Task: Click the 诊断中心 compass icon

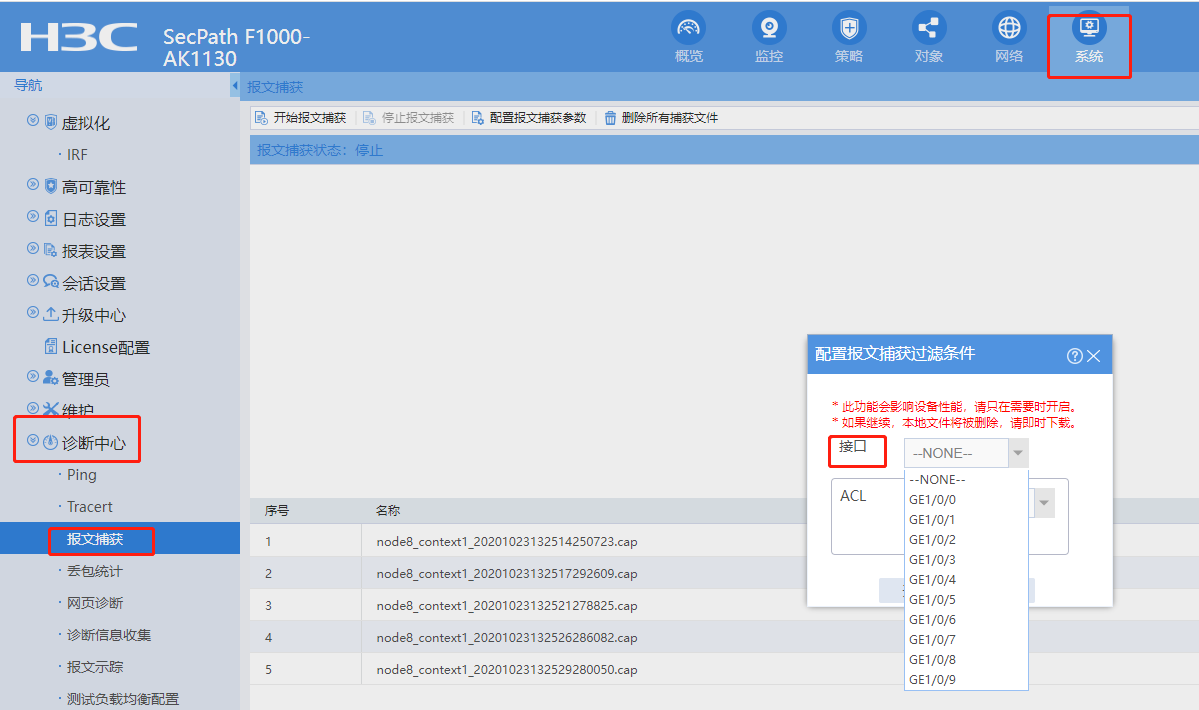Action: [50, 442]
